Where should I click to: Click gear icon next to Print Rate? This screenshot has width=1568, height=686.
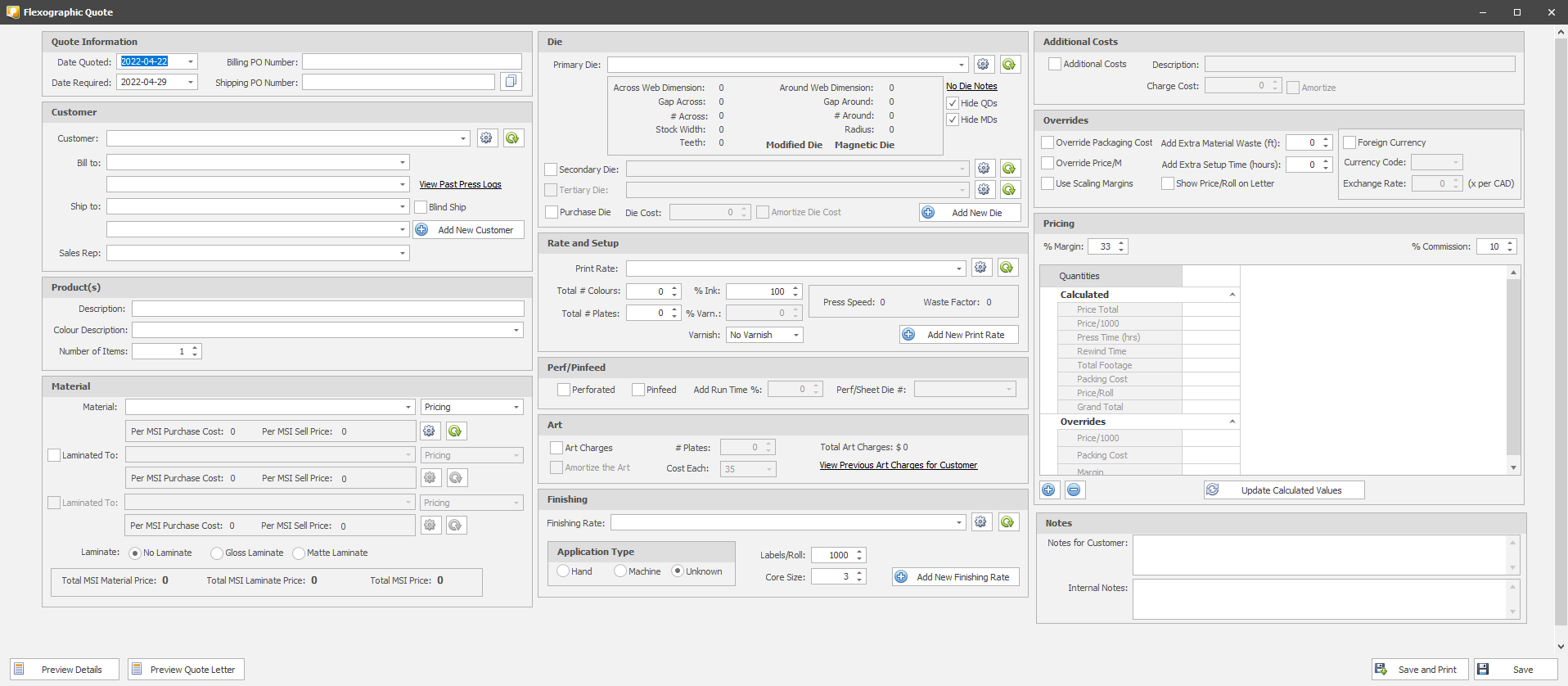pyautogui.click(x=980, y=268)
